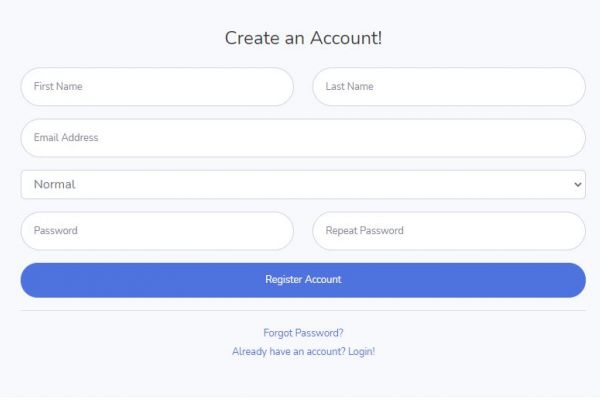Click the 'Email Address' placeholder text
This screenshot has width=600, height=400.
pos(66,138)
